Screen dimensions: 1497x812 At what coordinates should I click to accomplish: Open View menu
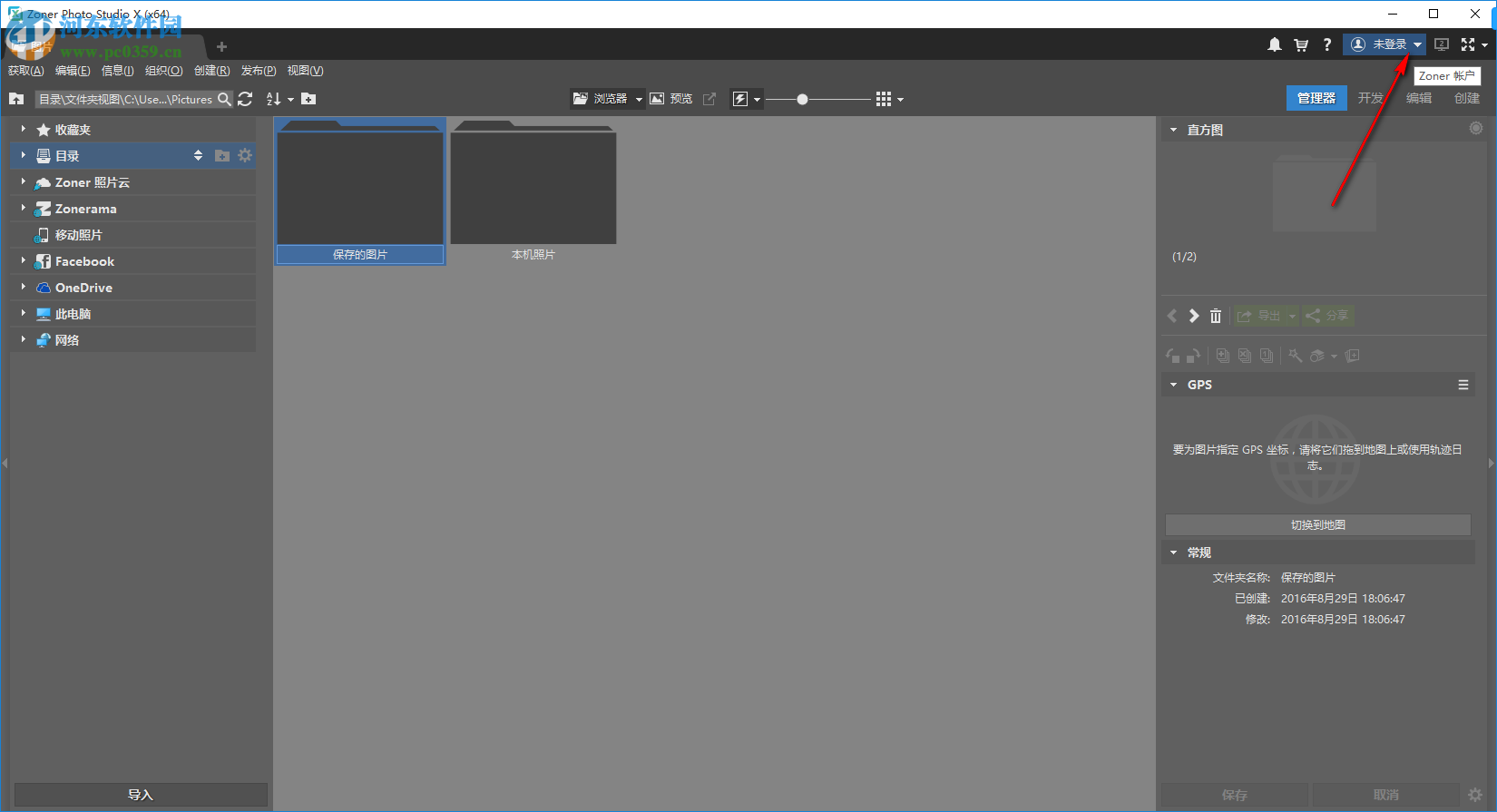(x=305, y=71)
